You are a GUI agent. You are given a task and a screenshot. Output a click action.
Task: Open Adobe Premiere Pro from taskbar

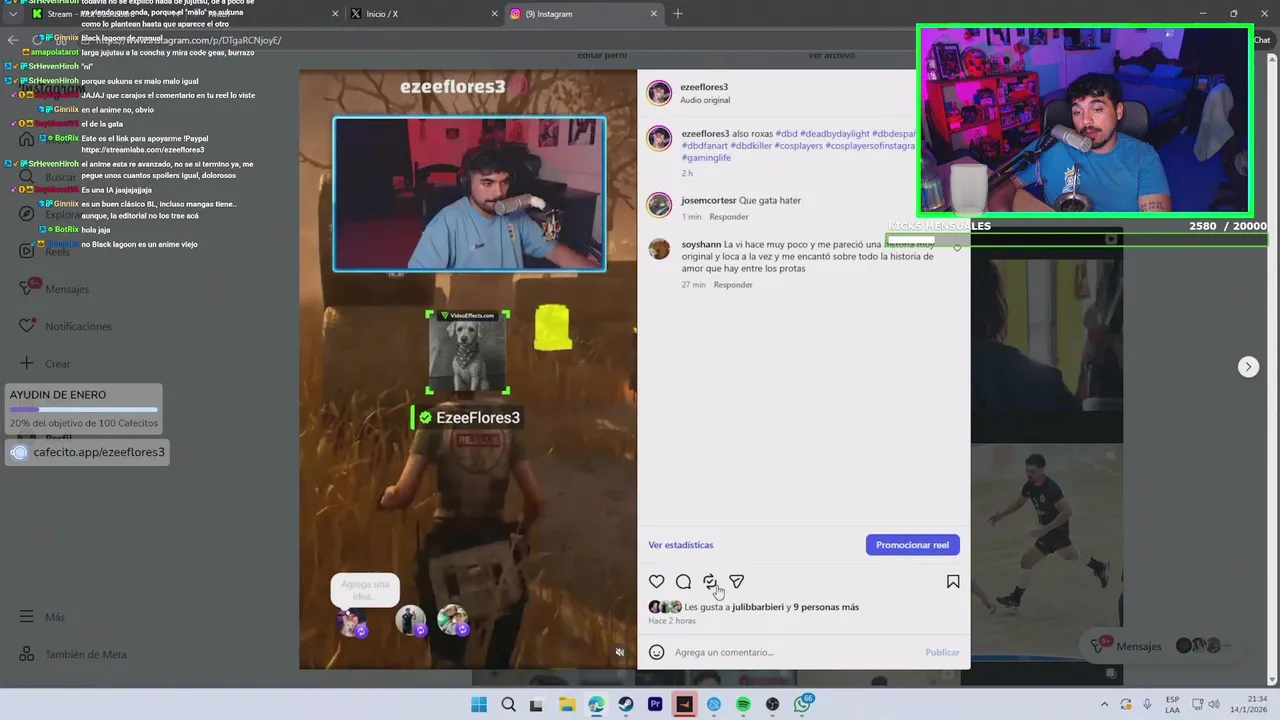(x=655, y=705)
